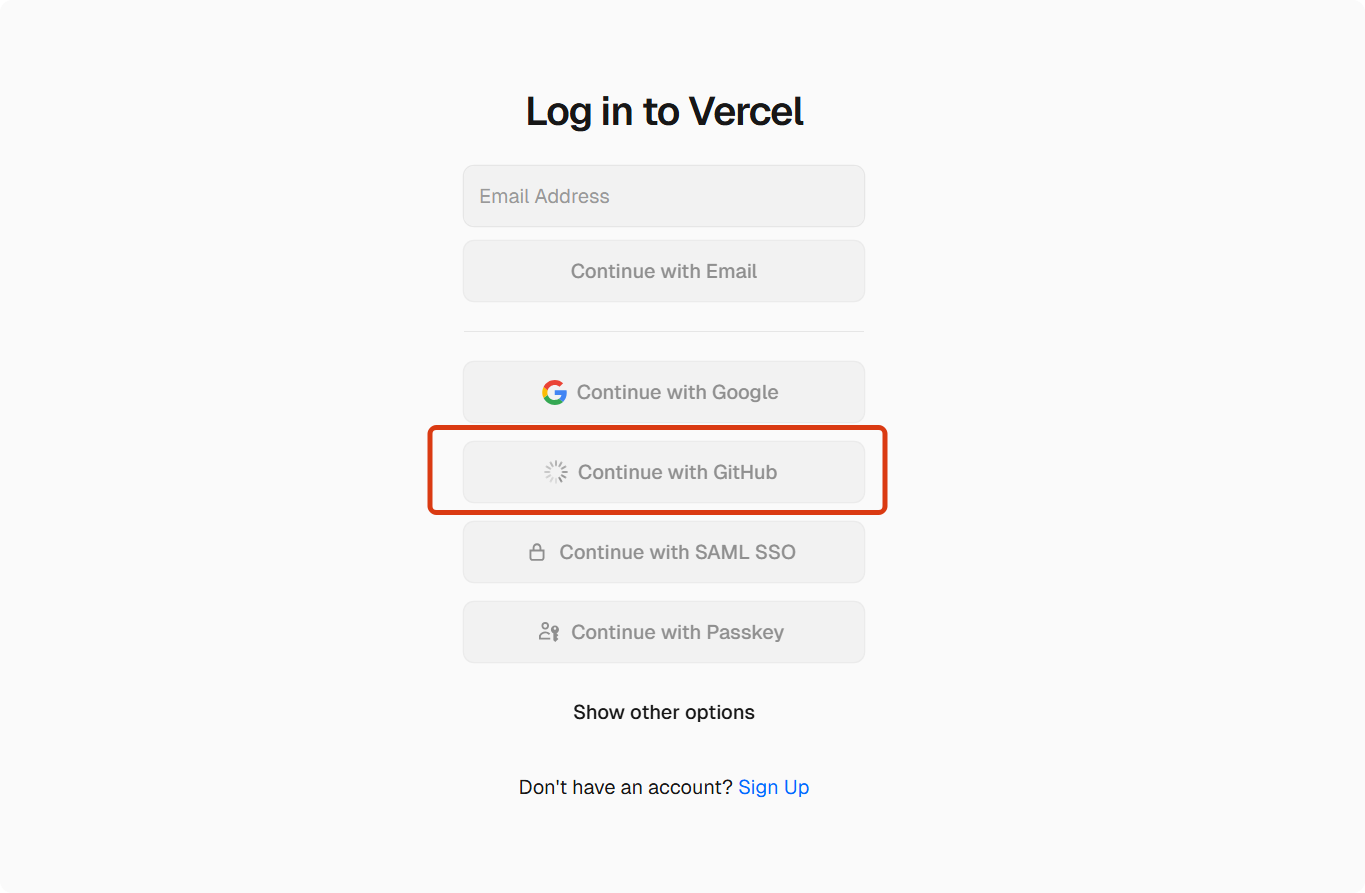
Task: Click the Google logo icon
Action: [x=554, y=392]
